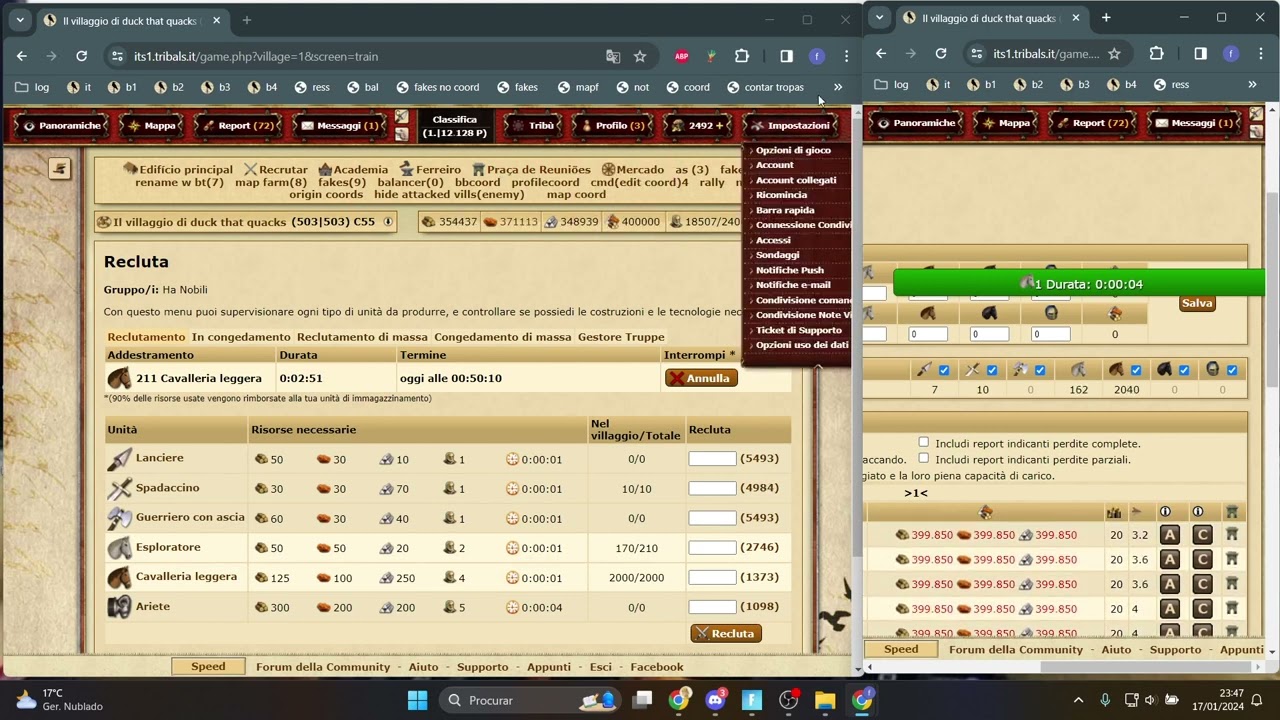This screenshot has height=720, width=1280.
Task: Toggle the sword unit checkbox in right window
Action: coord(992,370)
